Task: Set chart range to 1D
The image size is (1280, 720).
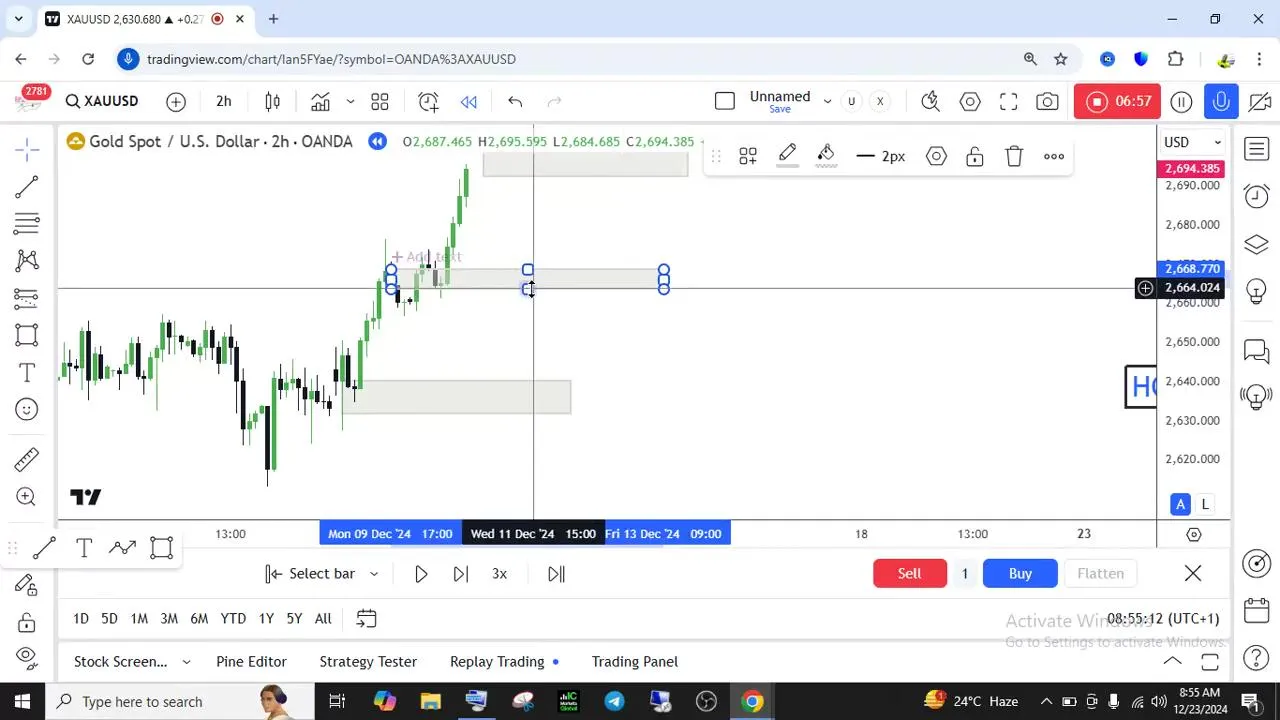Action: (81, 619)
